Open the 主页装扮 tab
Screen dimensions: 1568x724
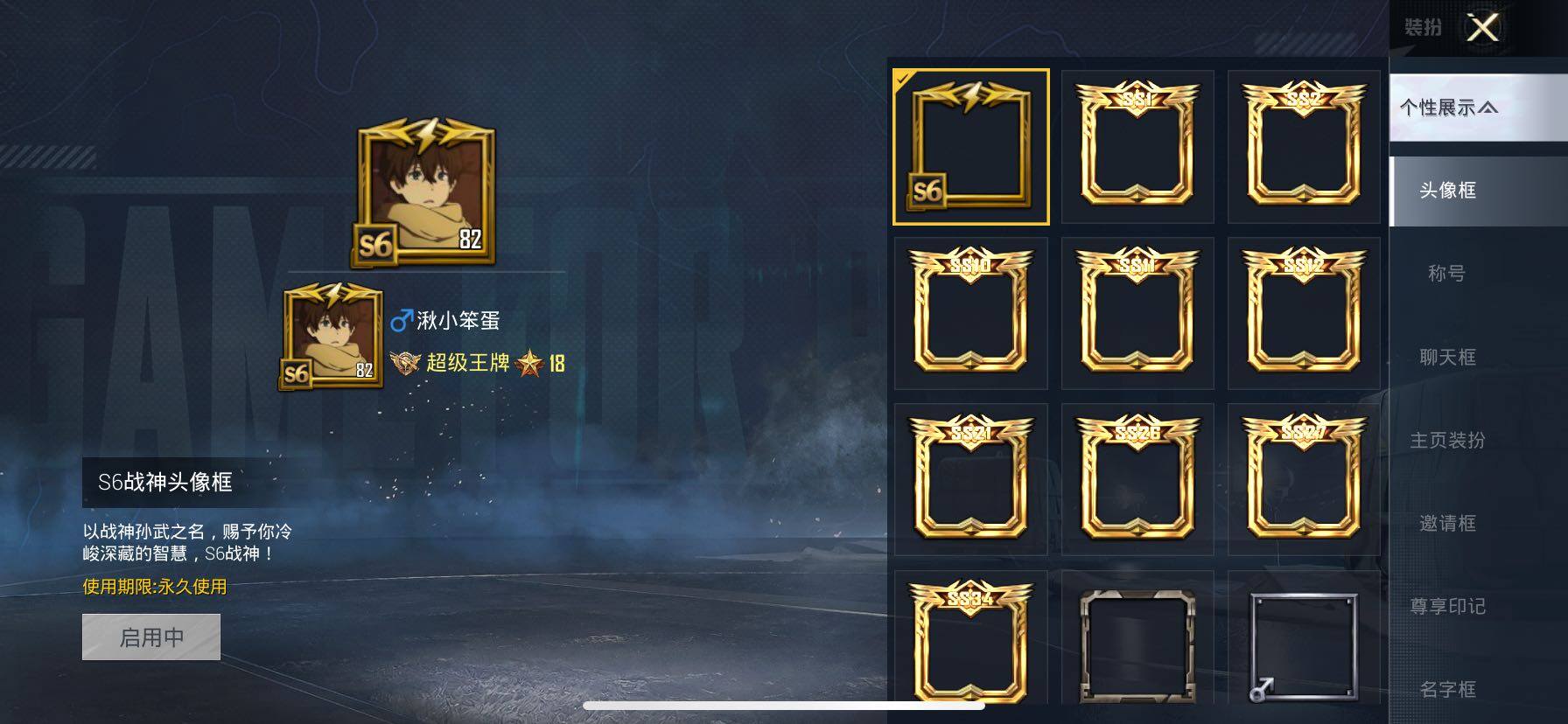pyautogui.click(x=1447, y=440)
